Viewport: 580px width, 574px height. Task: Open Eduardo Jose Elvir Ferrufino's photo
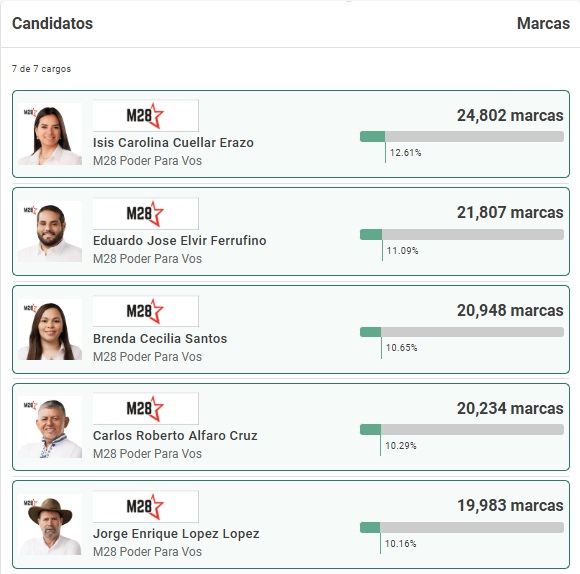(x=50, y=232)
